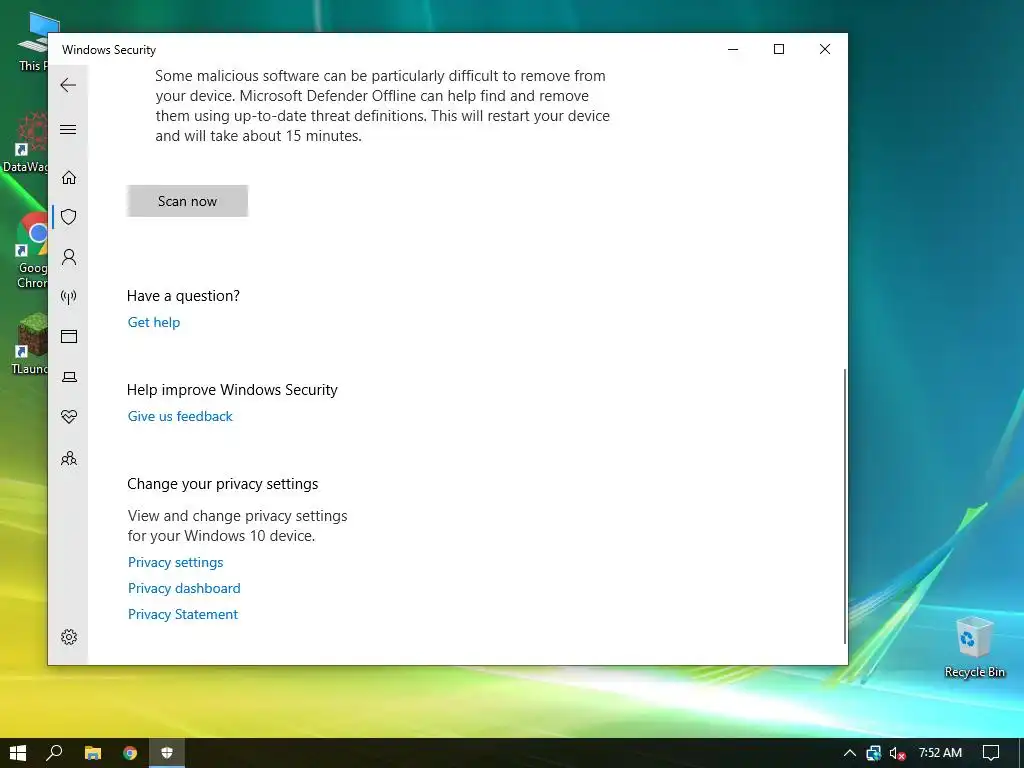Viewport: 1024px width, 768px height.
Task: Open Device performance & health heart icon
Action: pyautogui.click(x=69, y=416)
